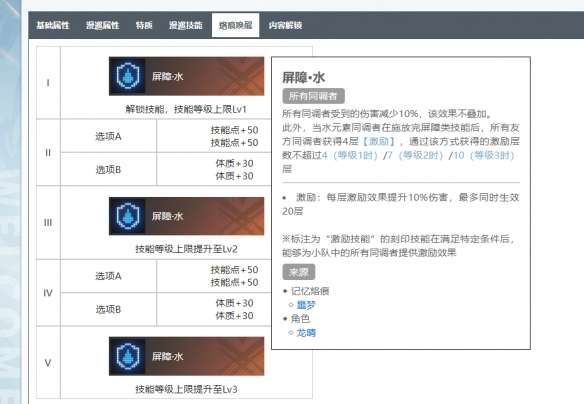The height and width of the screenshot is (404, 584).
Task: Click the active 烙痕唤醒 tab
Action: point(235,25)
